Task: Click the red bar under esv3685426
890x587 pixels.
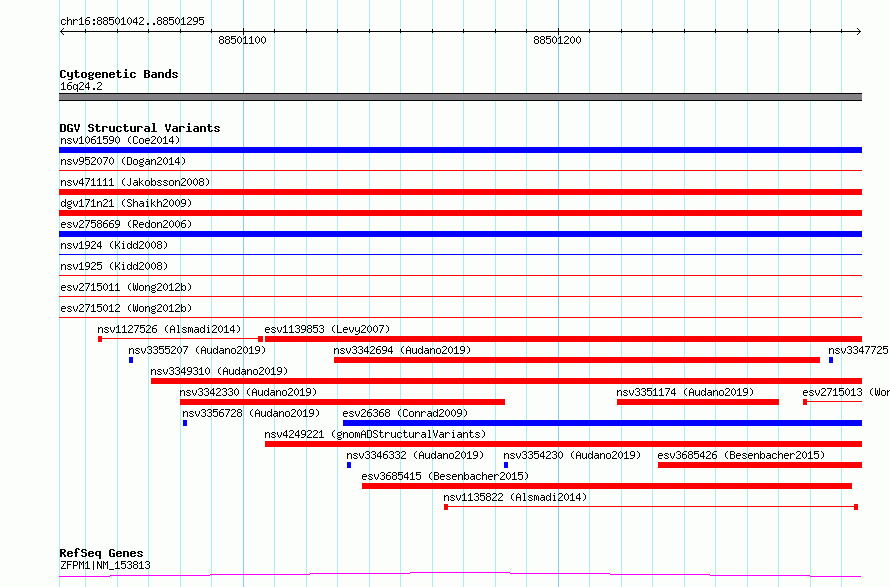Action: (760, 465)
